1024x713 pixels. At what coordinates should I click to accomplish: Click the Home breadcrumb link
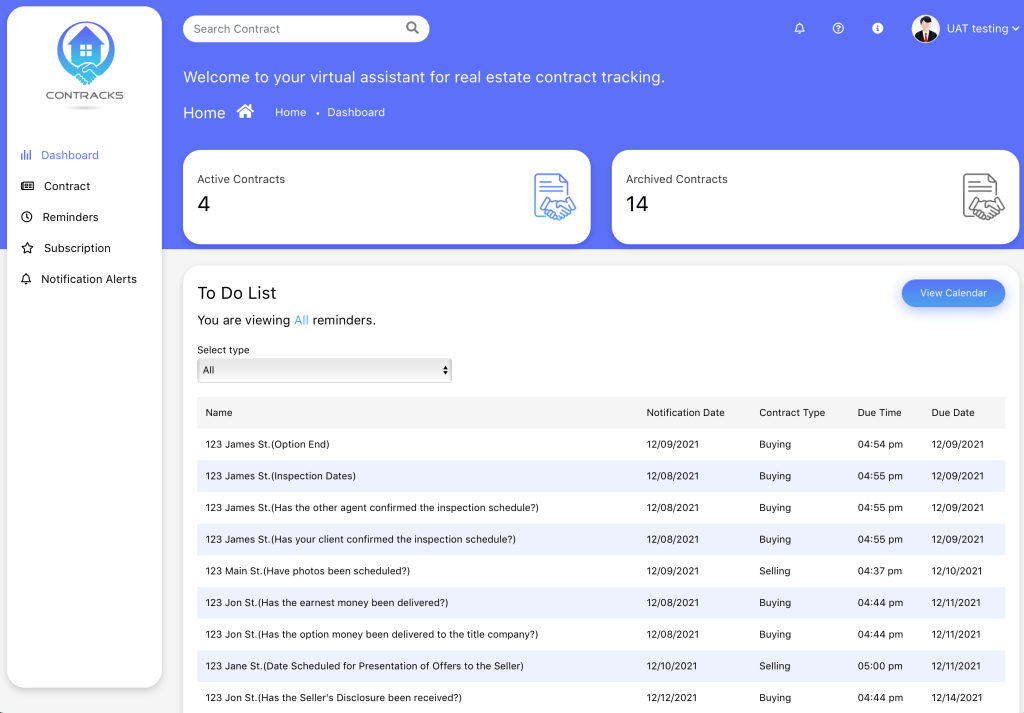[290, 112]
